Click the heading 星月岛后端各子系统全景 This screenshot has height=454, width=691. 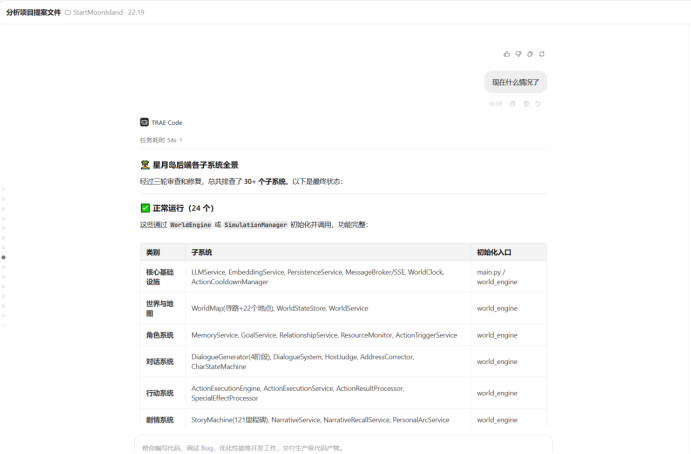click(x=195, y=165)
